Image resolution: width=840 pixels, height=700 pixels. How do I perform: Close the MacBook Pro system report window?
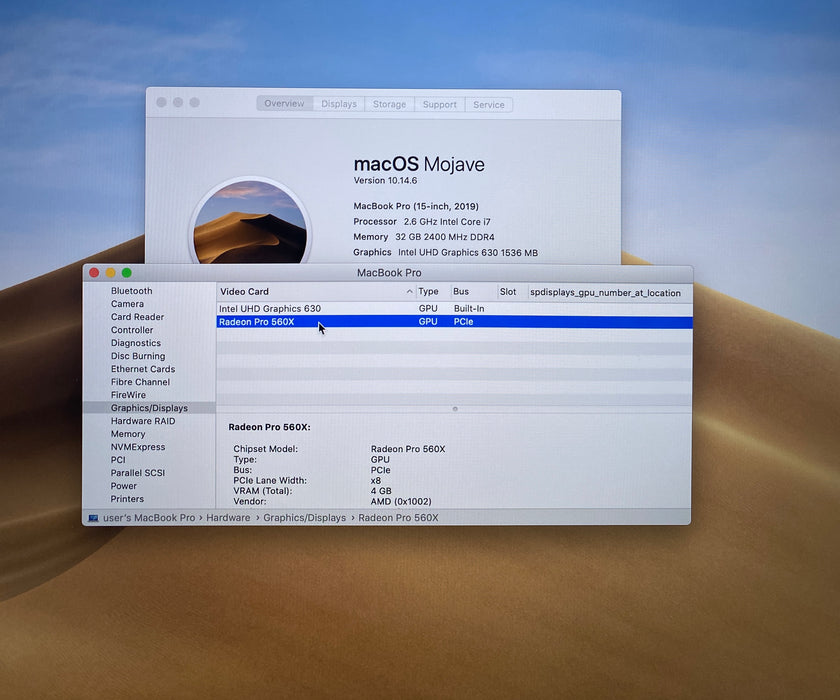94,273
